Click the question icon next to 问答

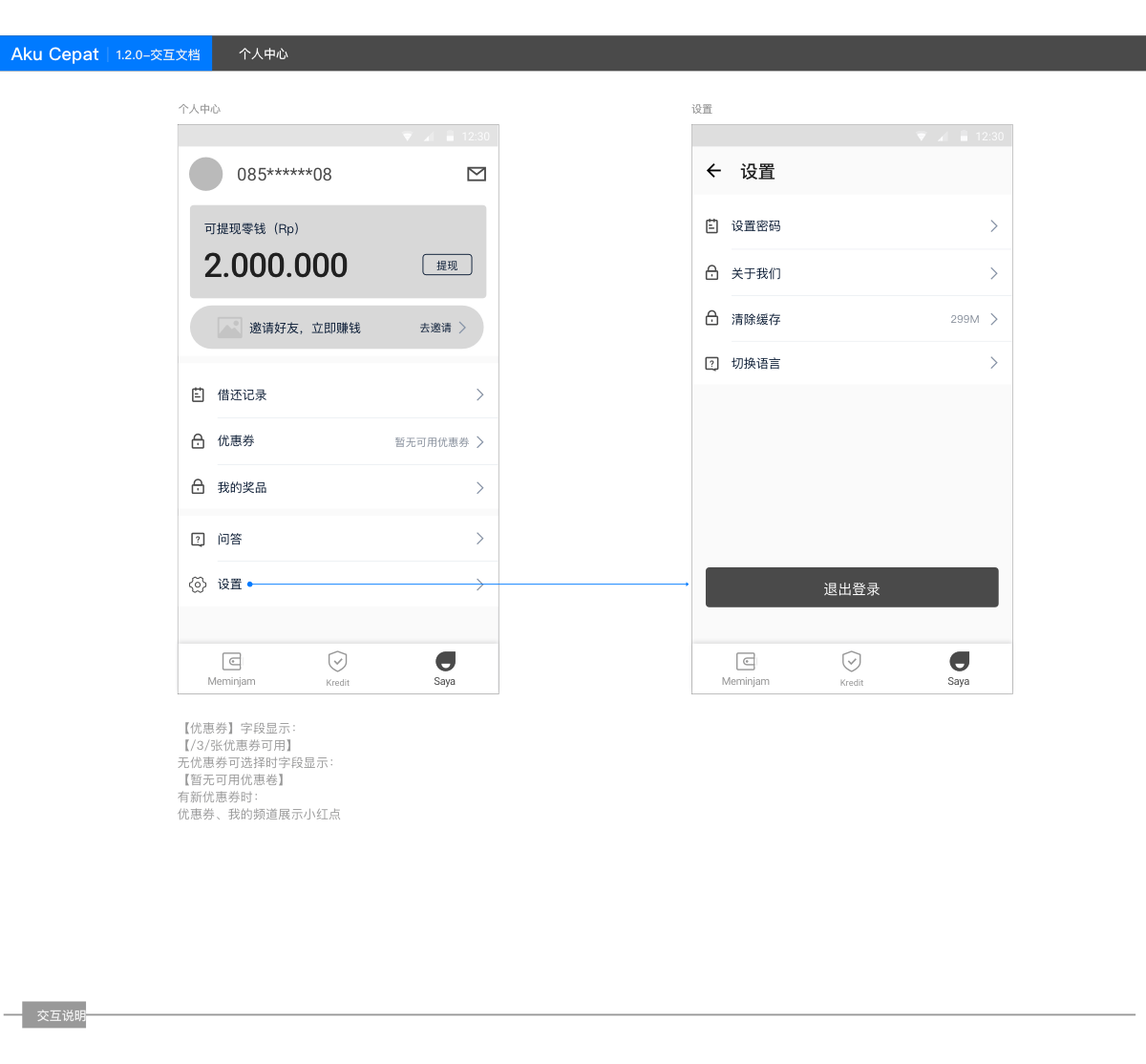198,540
